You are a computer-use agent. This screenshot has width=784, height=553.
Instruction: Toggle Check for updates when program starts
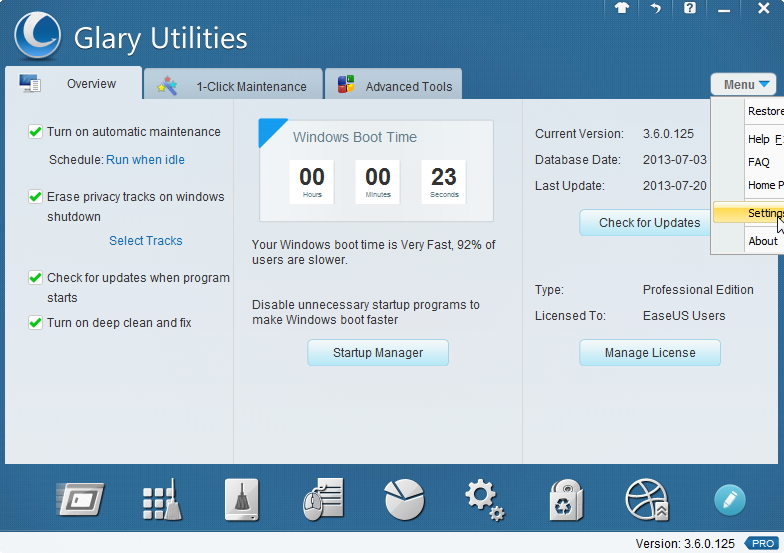pyautogui.click(x=35, y=278)
